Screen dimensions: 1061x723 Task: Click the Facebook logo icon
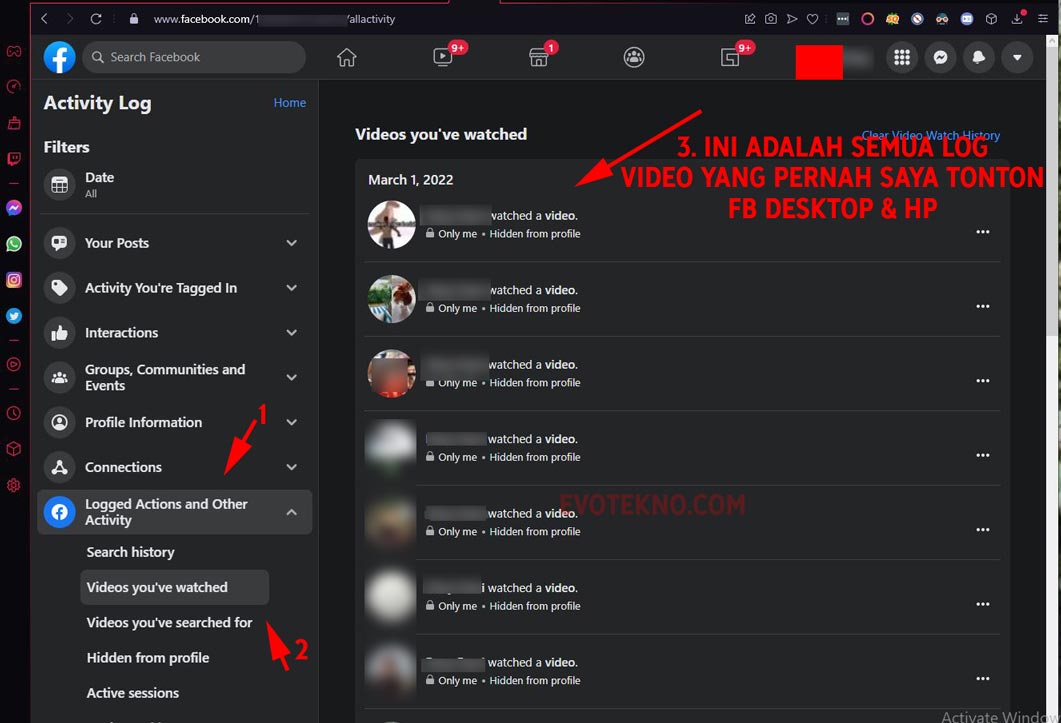(60, 58)
